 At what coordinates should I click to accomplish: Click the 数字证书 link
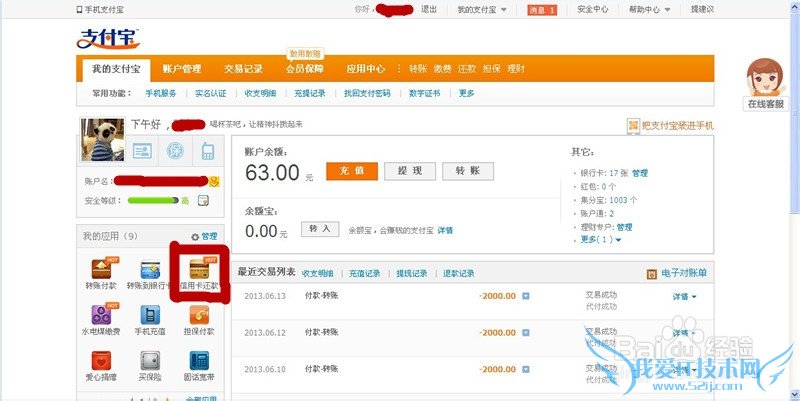424,93
